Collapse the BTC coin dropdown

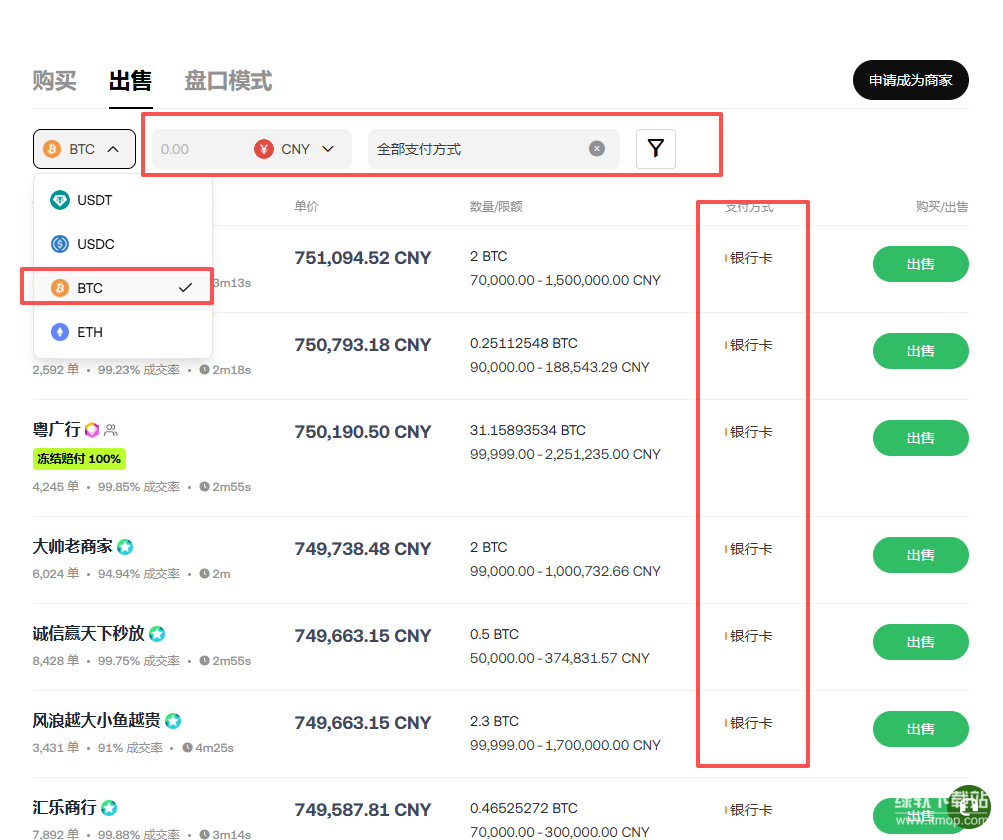click(84, 149)
